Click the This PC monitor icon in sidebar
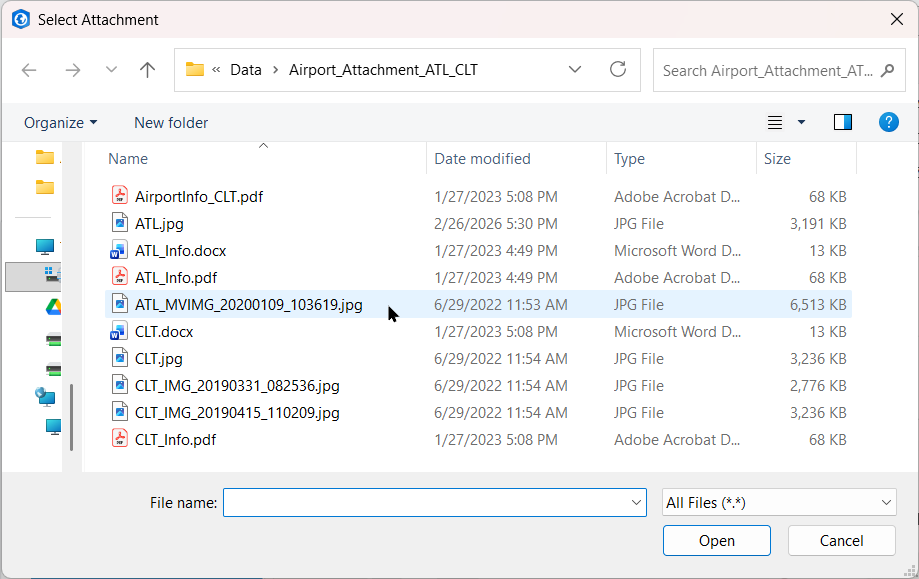 coord(45,247)
